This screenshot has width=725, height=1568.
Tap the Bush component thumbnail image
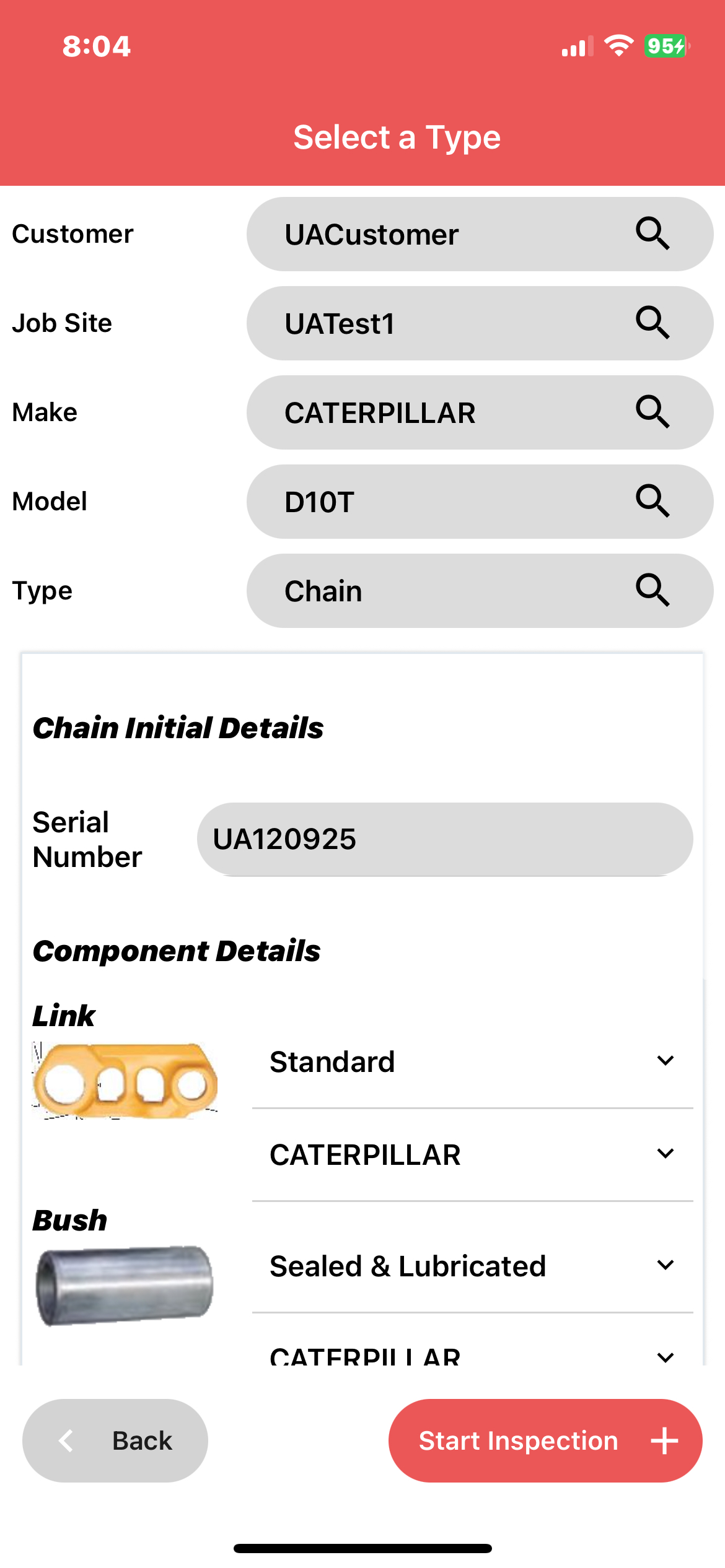pos(125,1285)
